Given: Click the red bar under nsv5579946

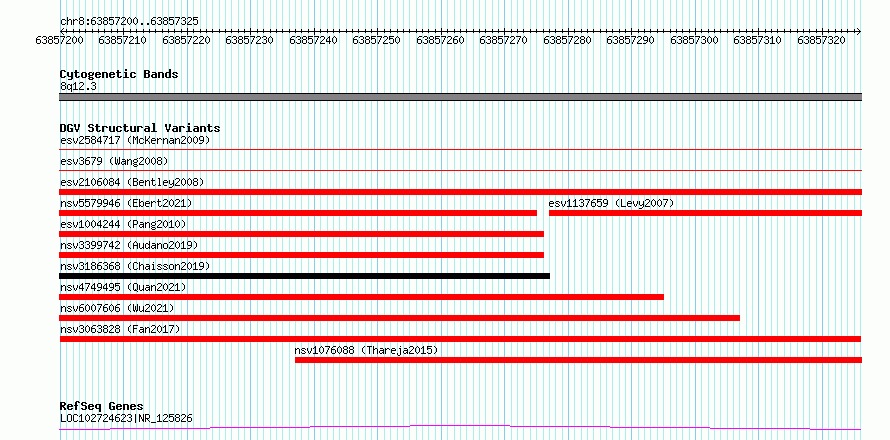Looking at the screenshot, I should [x=298, y=212].
